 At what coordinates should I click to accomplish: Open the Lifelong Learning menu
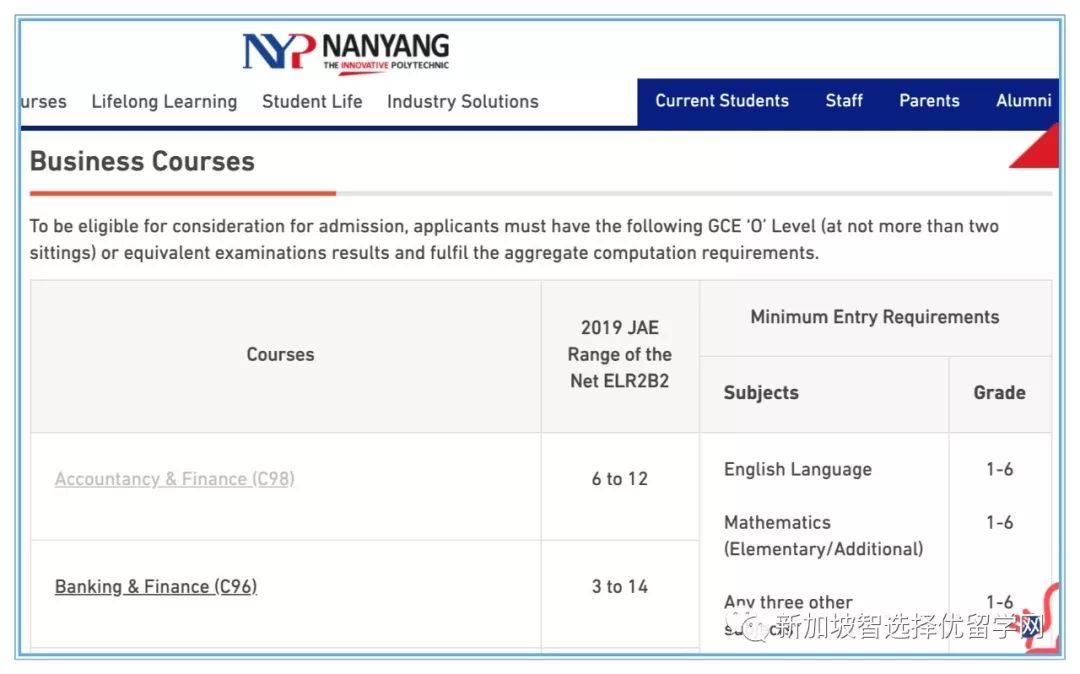point(164,101)
